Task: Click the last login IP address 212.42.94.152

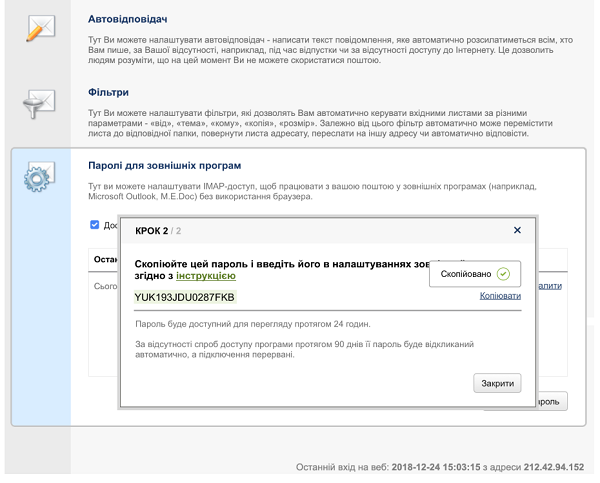Action: pyautogui.click(x=554, y=467)
